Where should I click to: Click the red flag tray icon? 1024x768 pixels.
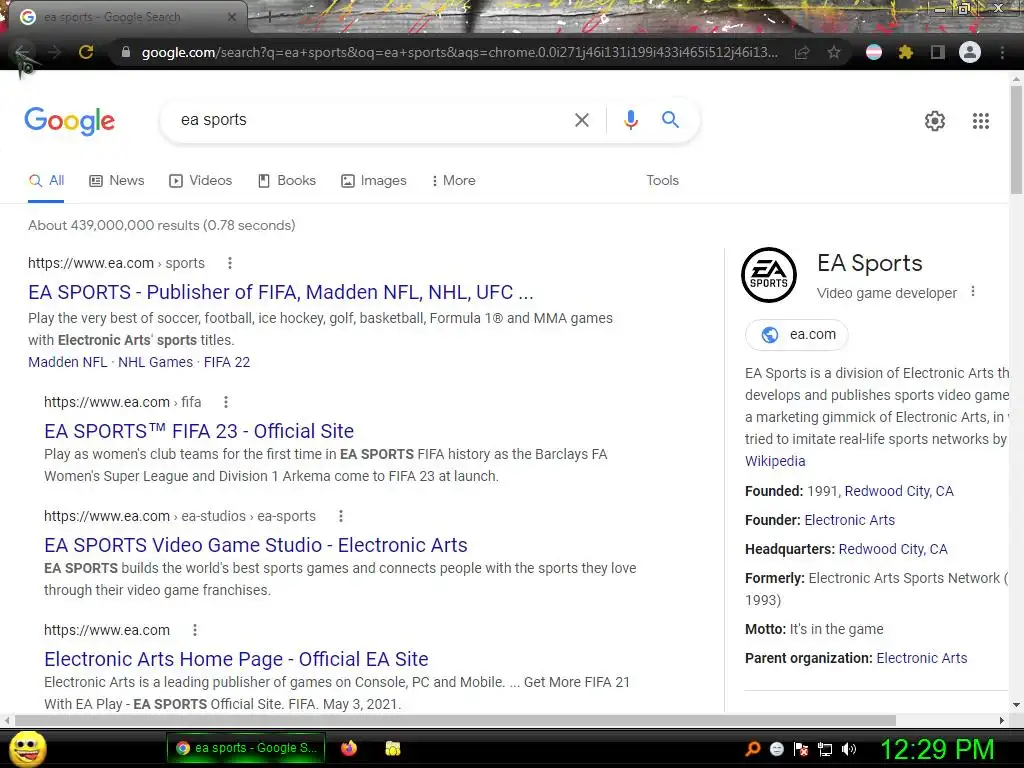click(801, 749)
